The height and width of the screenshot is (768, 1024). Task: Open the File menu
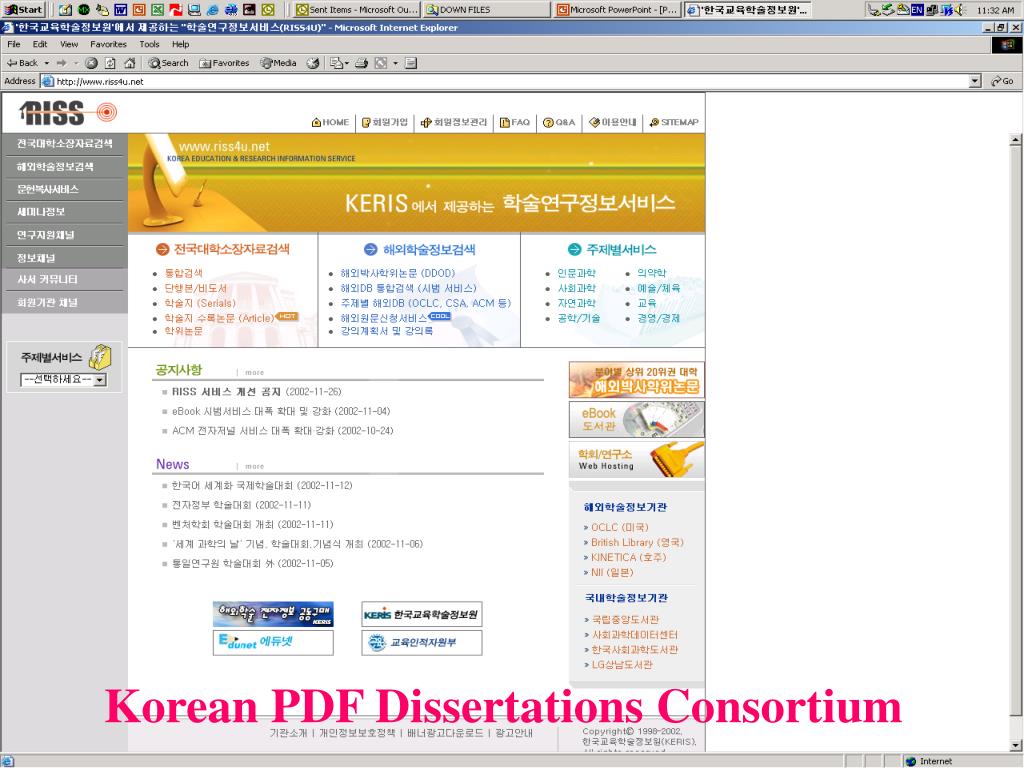(14, 44)
